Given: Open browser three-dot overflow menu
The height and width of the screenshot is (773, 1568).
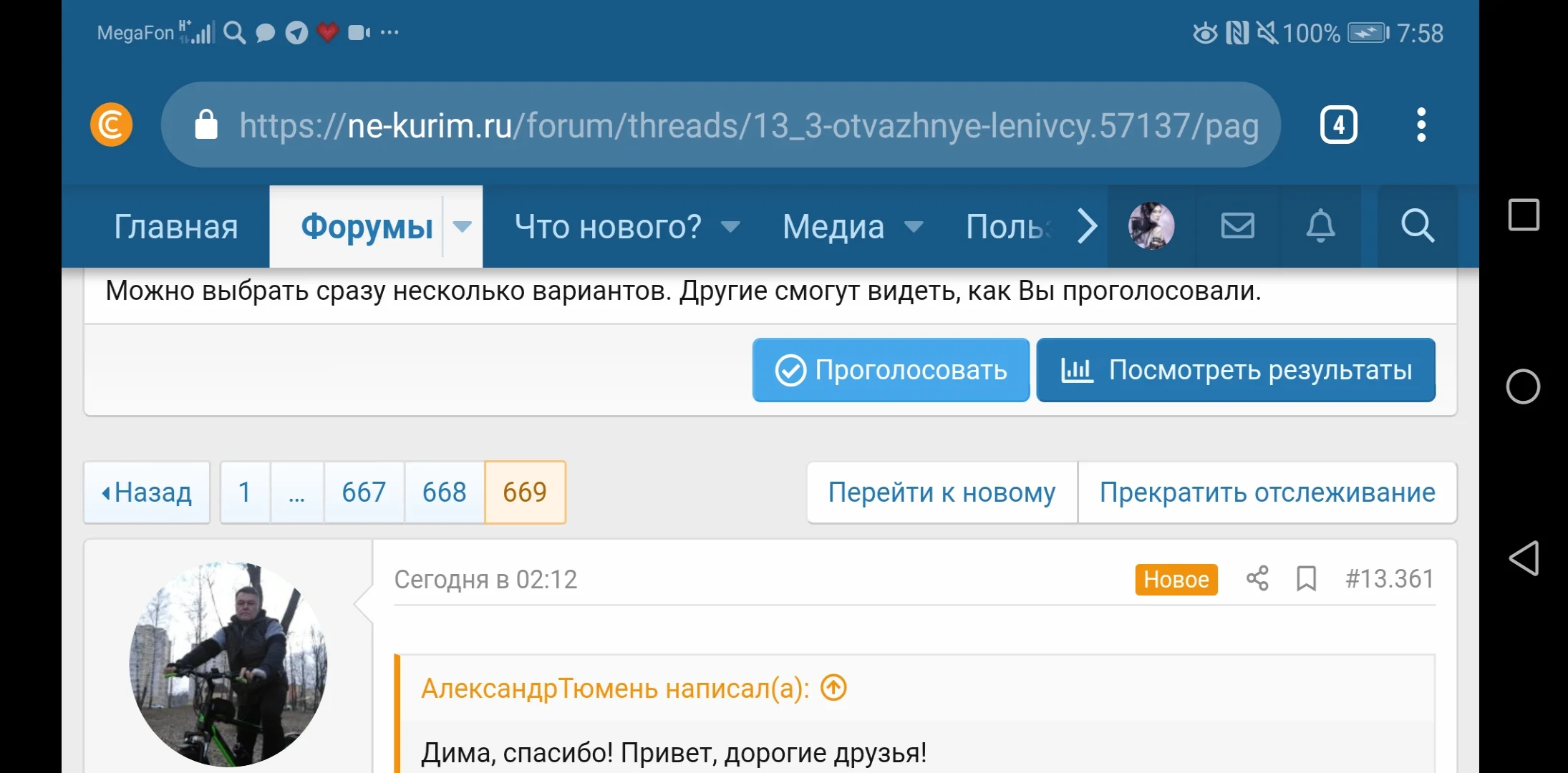Looking at the screenshot, I should (x=1421, y=124).
